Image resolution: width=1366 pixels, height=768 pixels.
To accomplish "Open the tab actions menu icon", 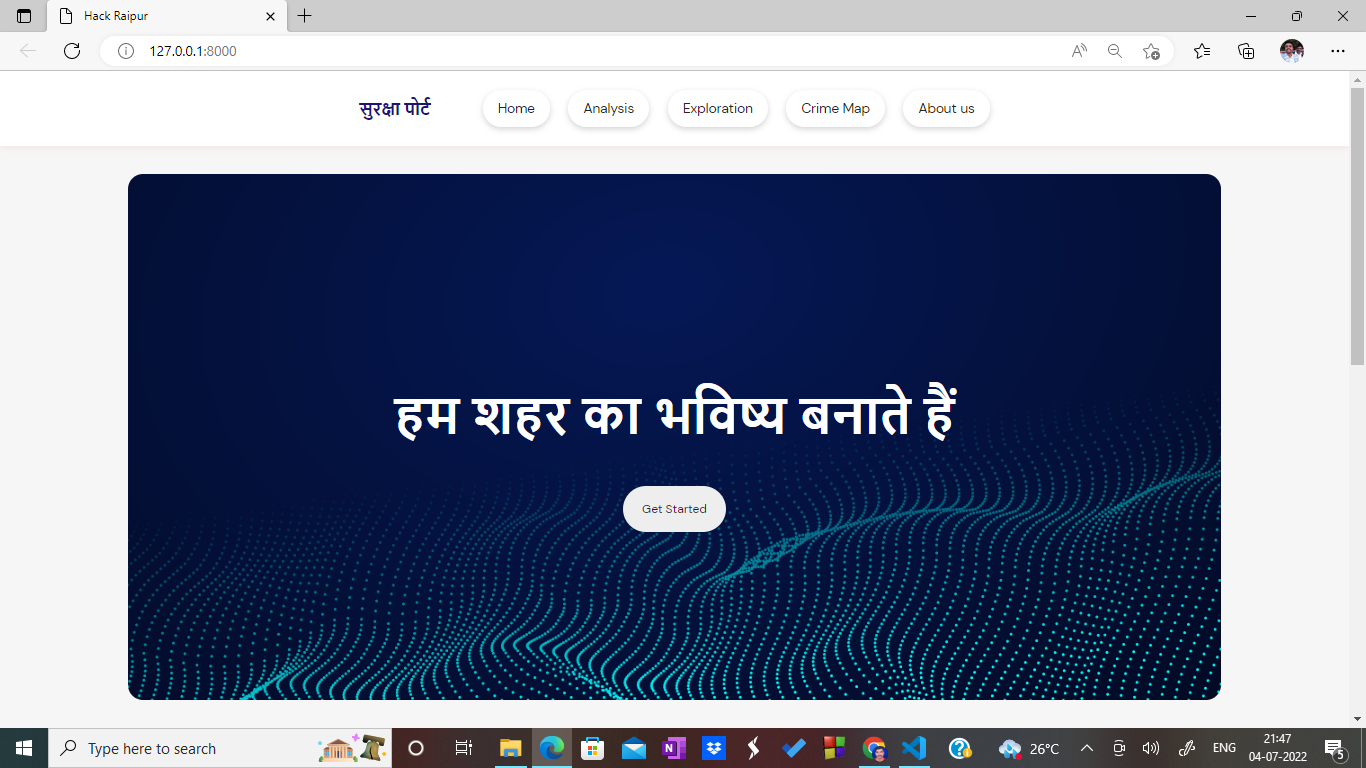I will pos(24,16).
